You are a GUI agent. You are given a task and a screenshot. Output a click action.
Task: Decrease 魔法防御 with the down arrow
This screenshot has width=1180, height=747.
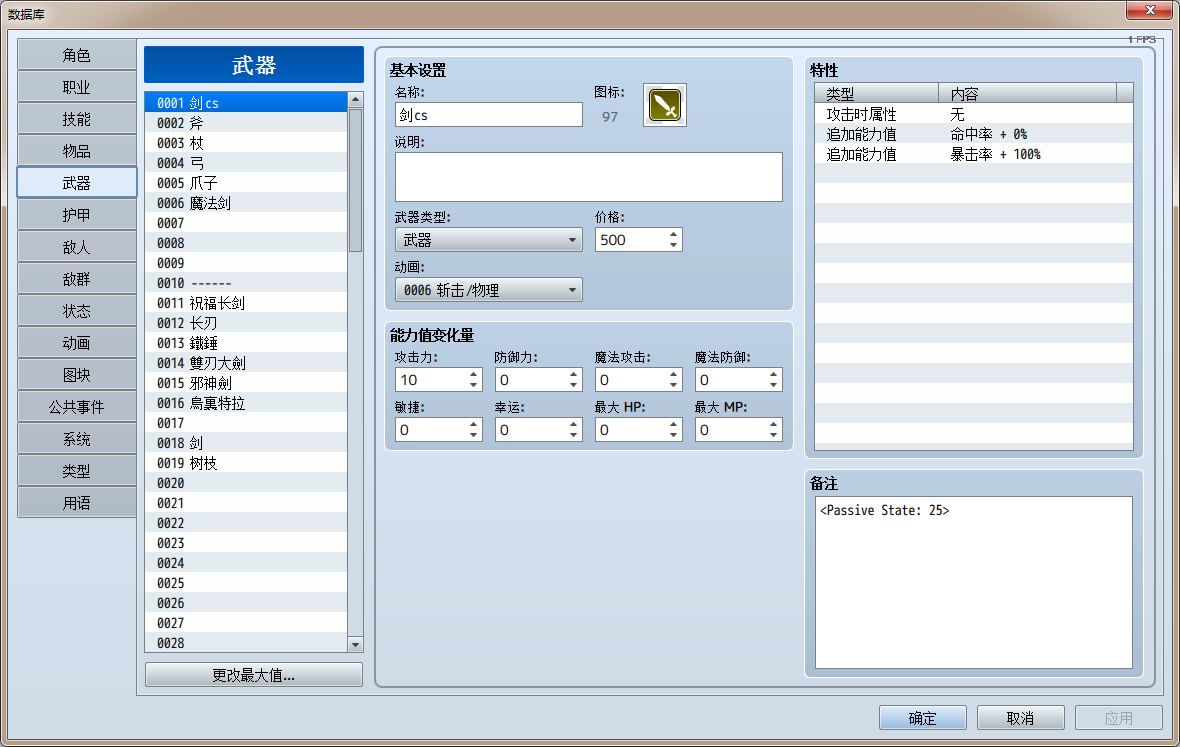coord(774,385)
